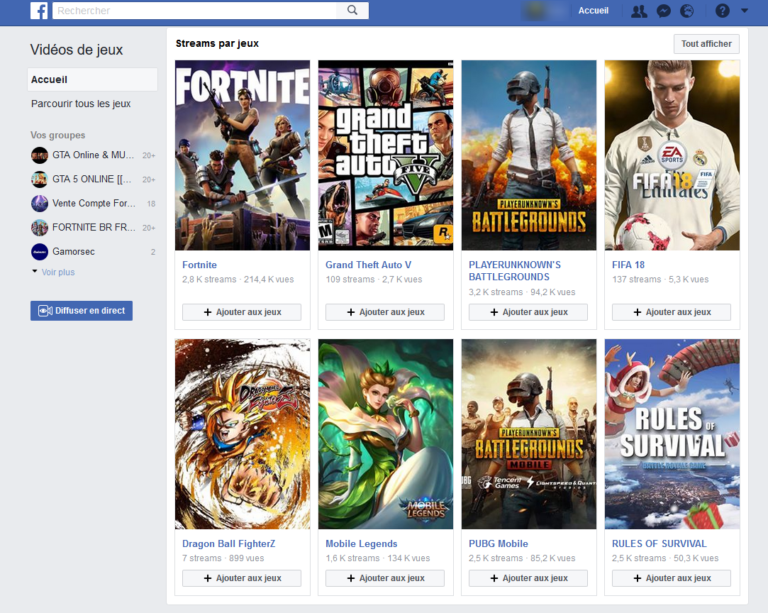This screenshot has height=613, width=768.
Task: Add Grand Theft Auto V to games
Action: pyautogui.click(x=385, y=312)
